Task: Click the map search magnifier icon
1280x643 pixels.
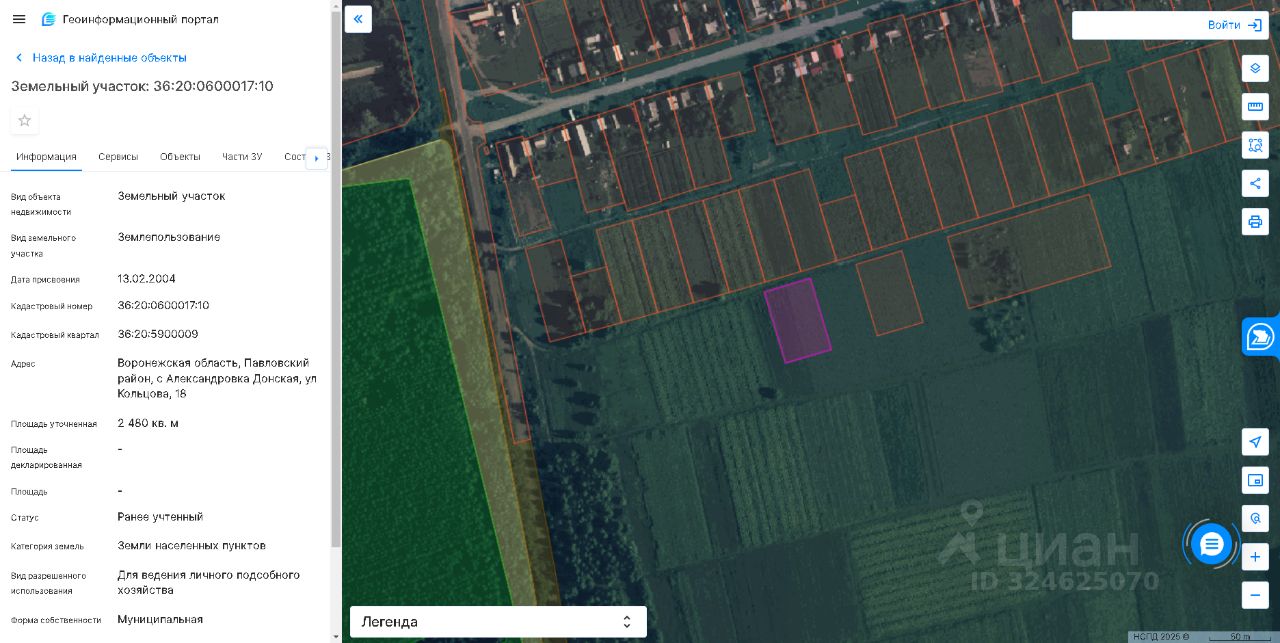Action: (x=1255, y=518)
